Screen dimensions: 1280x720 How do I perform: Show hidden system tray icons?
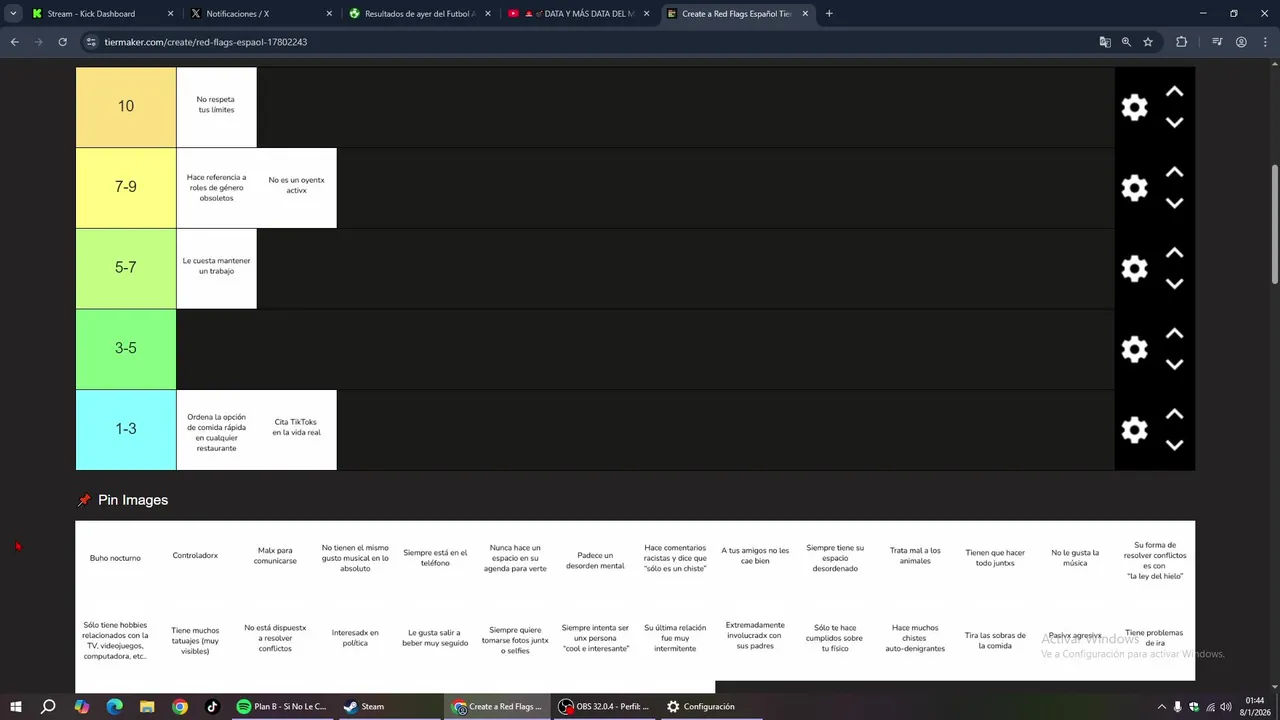[x=1161, y=706]
